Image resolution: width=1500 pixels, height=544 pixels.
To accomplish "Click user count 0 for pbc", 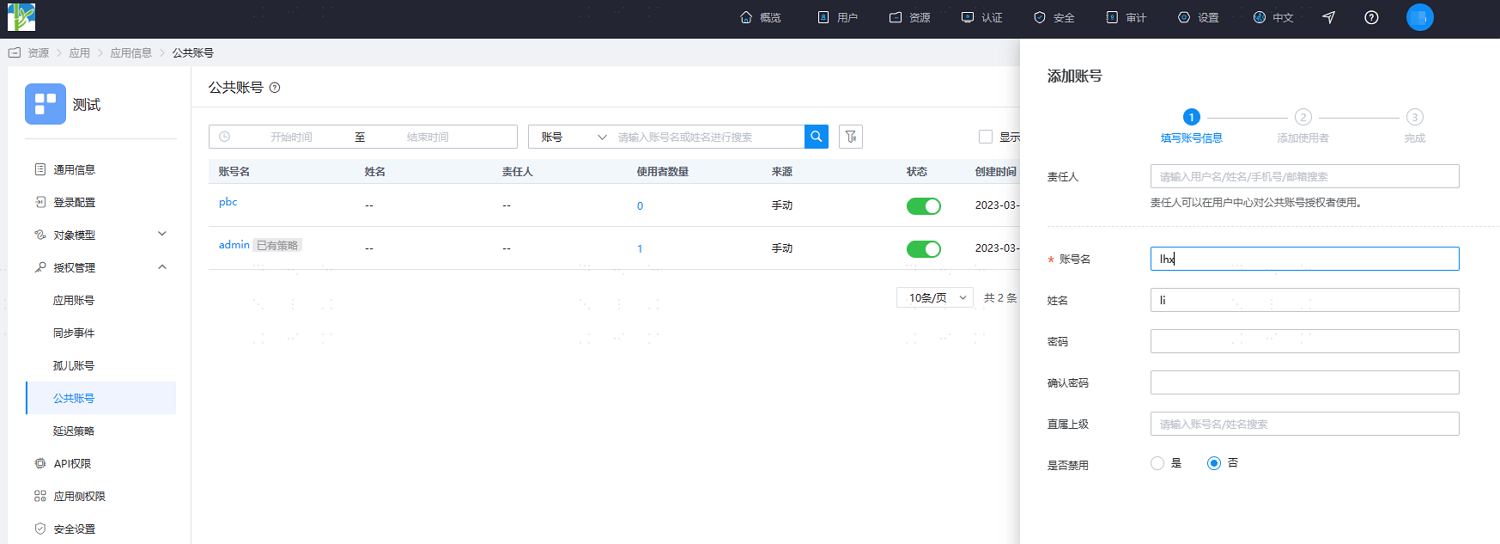I will 640,206.
